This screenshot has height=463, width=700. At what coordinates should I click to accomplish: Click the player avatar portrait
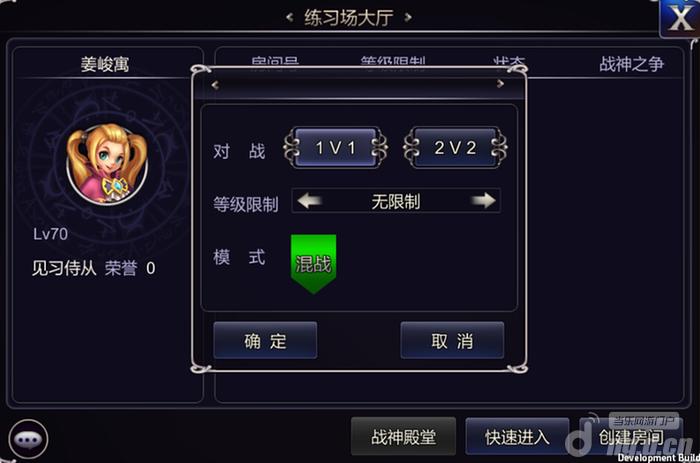(107, 164)
